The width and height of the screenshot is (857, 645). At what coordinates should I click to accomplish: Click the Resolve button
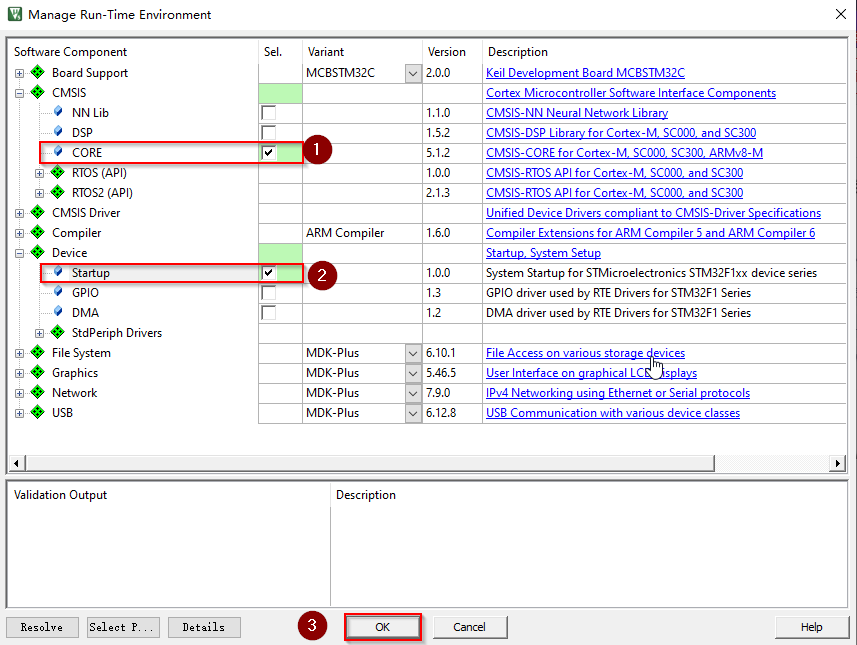coord(42,627)
